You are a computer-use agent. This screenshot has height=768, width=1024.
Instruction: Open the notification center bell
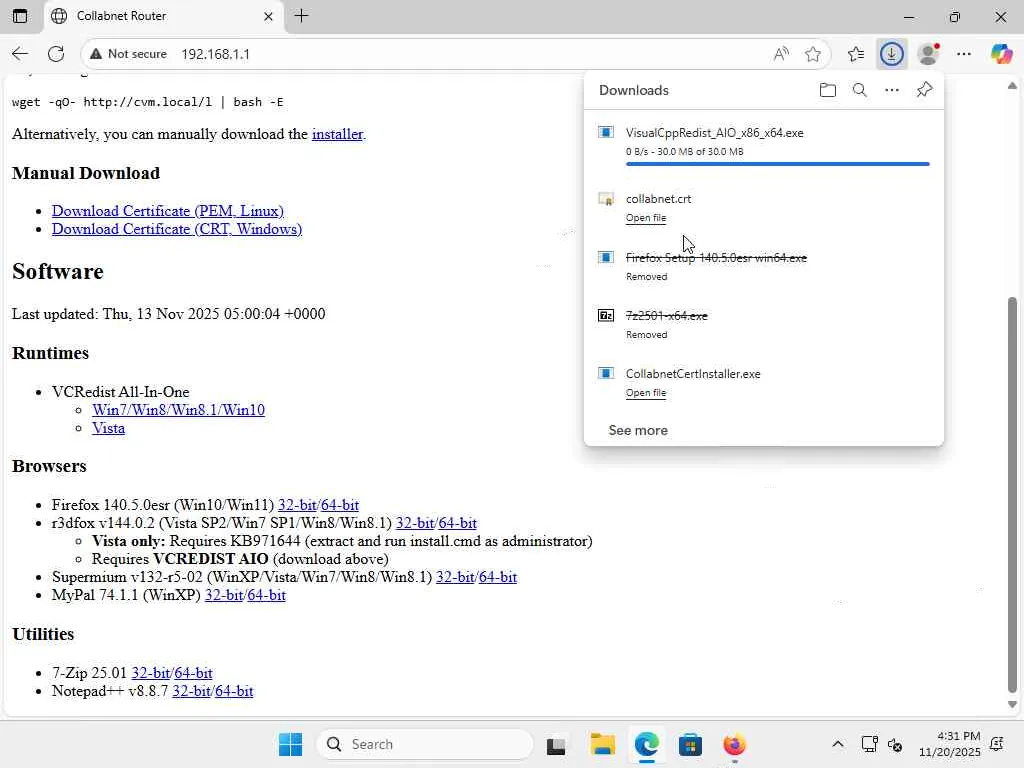(x=997, y=744)
